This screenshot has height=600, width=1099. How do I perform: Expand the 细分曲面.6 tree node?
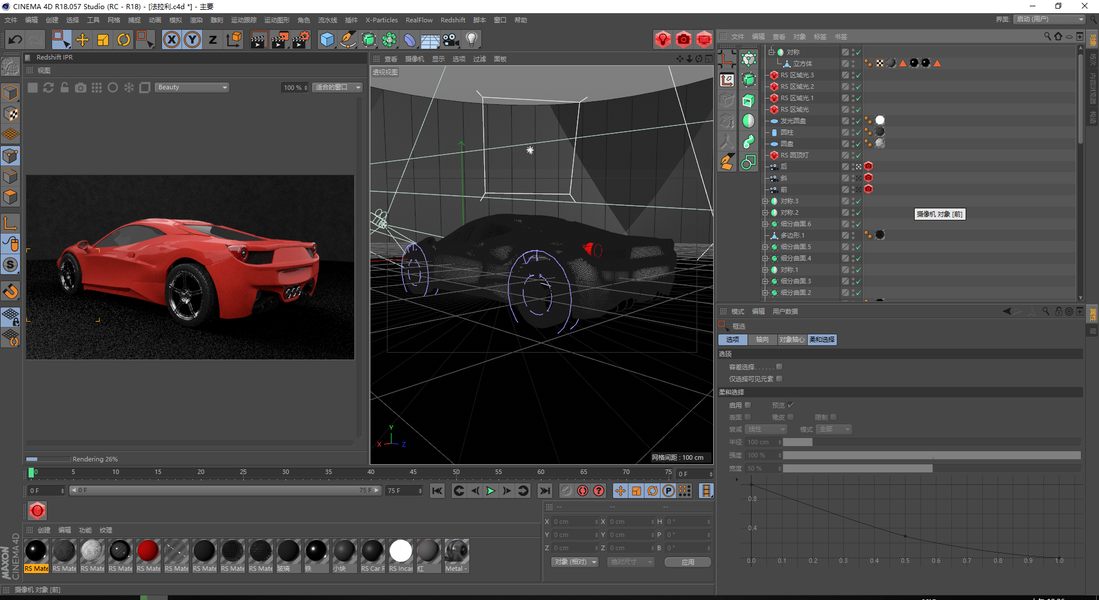[x=765, y=224]
